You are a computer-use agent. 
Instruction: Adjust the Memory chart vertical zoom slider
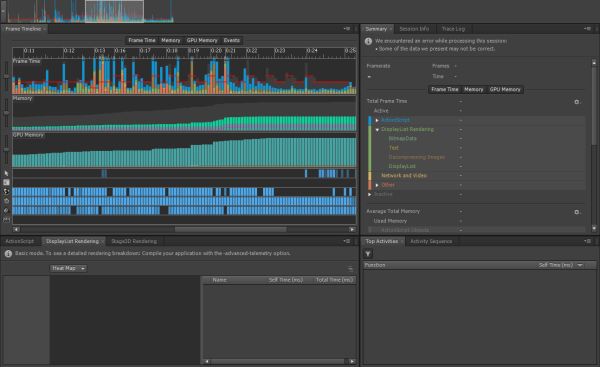(6, 113)
